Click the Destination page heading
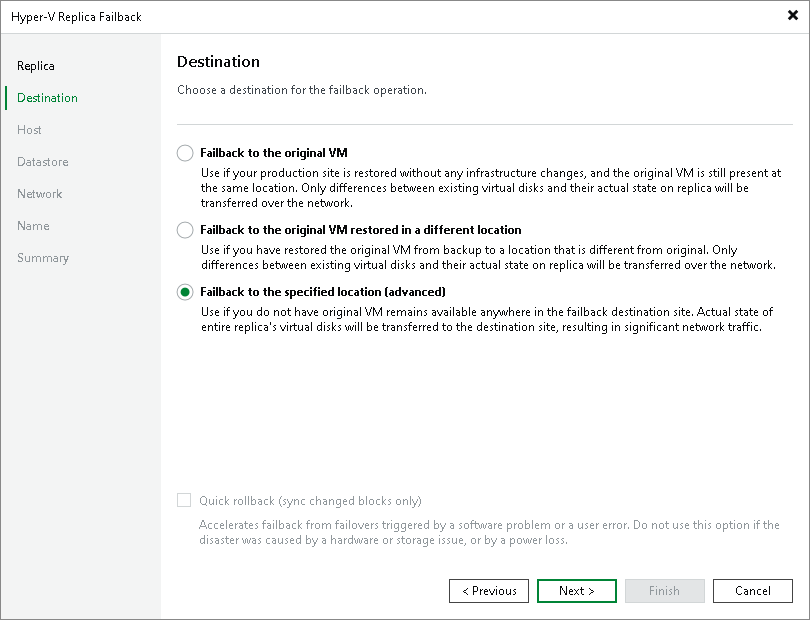Screen dimensions: 810x620 click(219, 62)
